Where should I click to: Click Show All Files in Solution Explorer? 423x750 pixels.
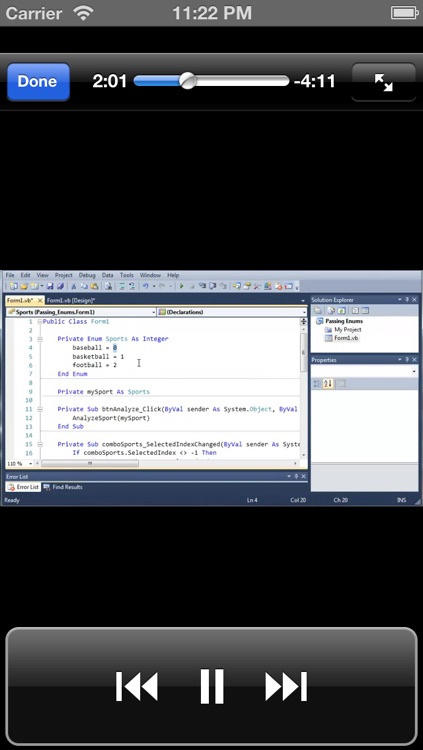(331, 310)
